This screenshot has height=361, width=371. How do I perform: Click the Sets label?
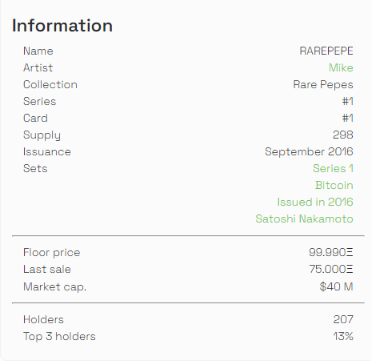pos(35,168)
